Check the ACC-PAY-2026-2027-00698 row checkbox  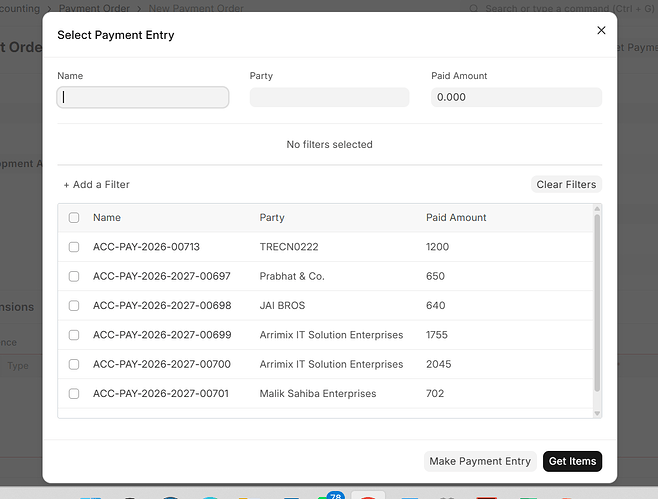pos(74,306)
